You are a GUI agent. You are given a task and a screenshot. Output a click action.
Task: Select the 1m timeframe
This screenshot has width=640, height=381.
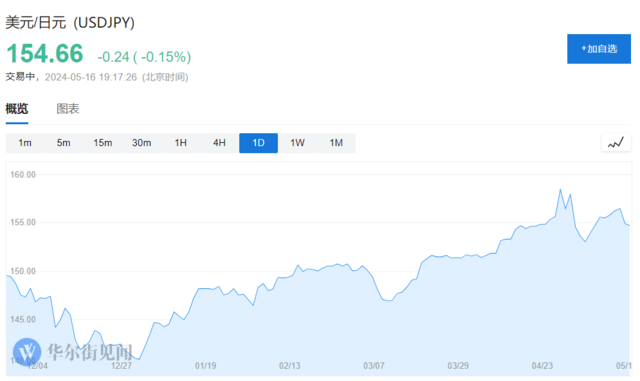coord(25,143)
